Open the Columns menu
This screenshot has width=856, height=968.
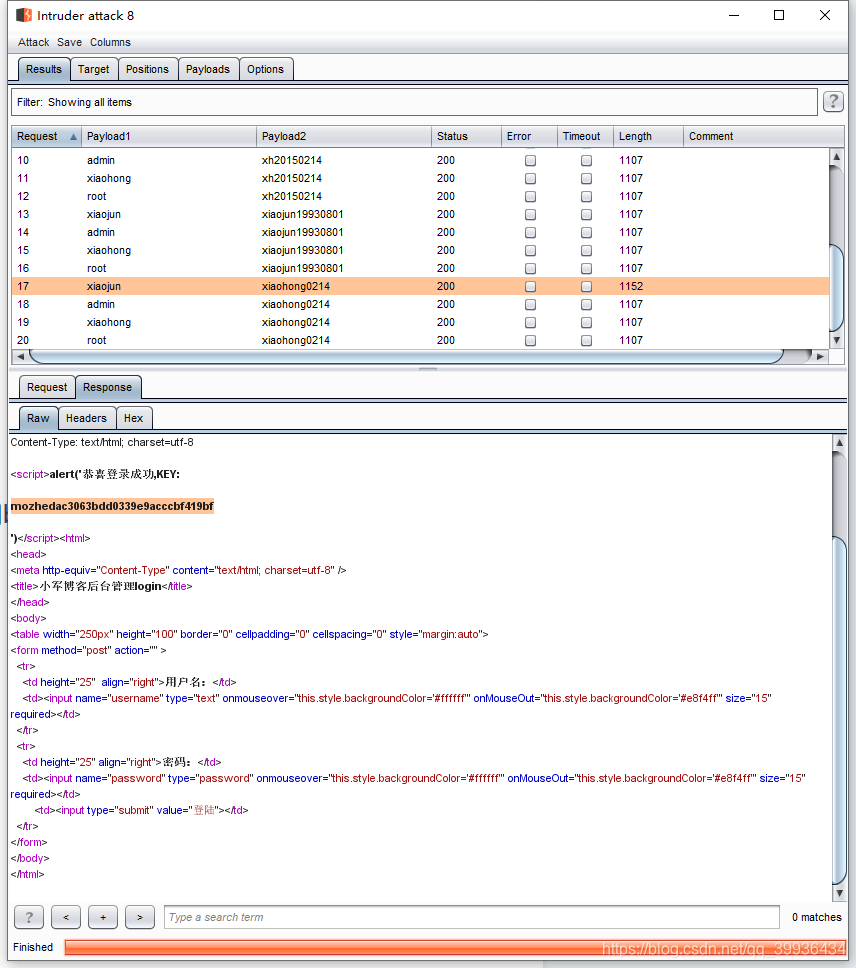(x=110, y=42)
